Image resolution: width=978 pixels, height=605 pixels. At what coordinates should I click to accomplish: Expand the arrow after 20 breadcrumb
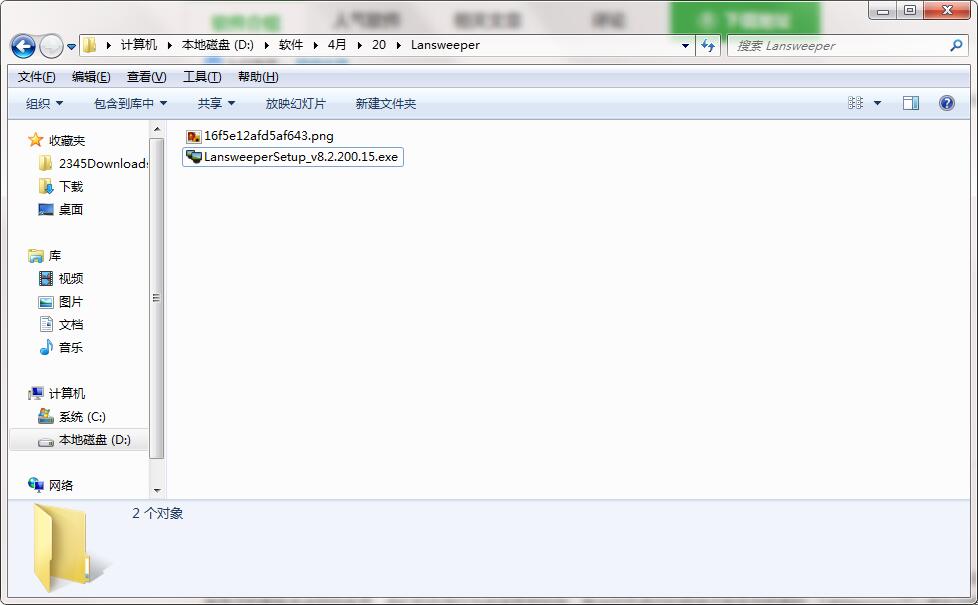[x=399, y=45]
